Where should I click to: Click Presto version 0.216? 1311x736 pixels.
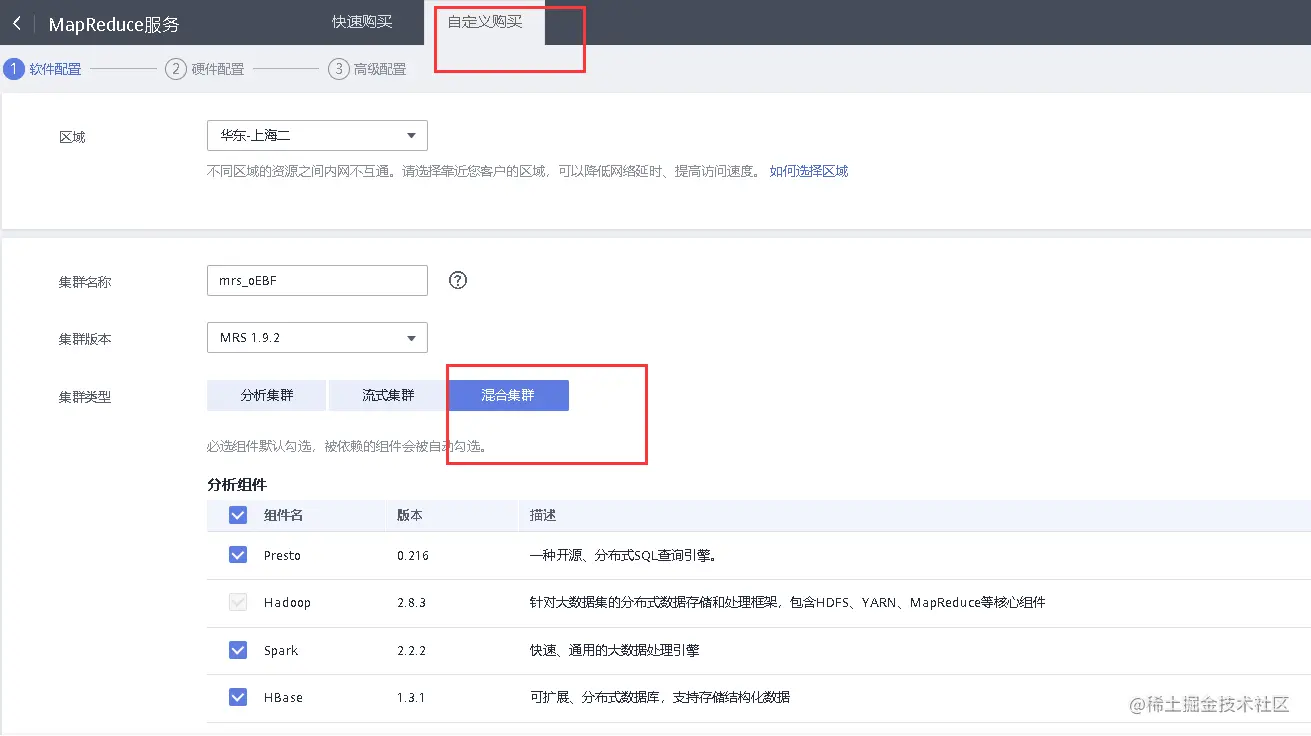tap(413, 555)
